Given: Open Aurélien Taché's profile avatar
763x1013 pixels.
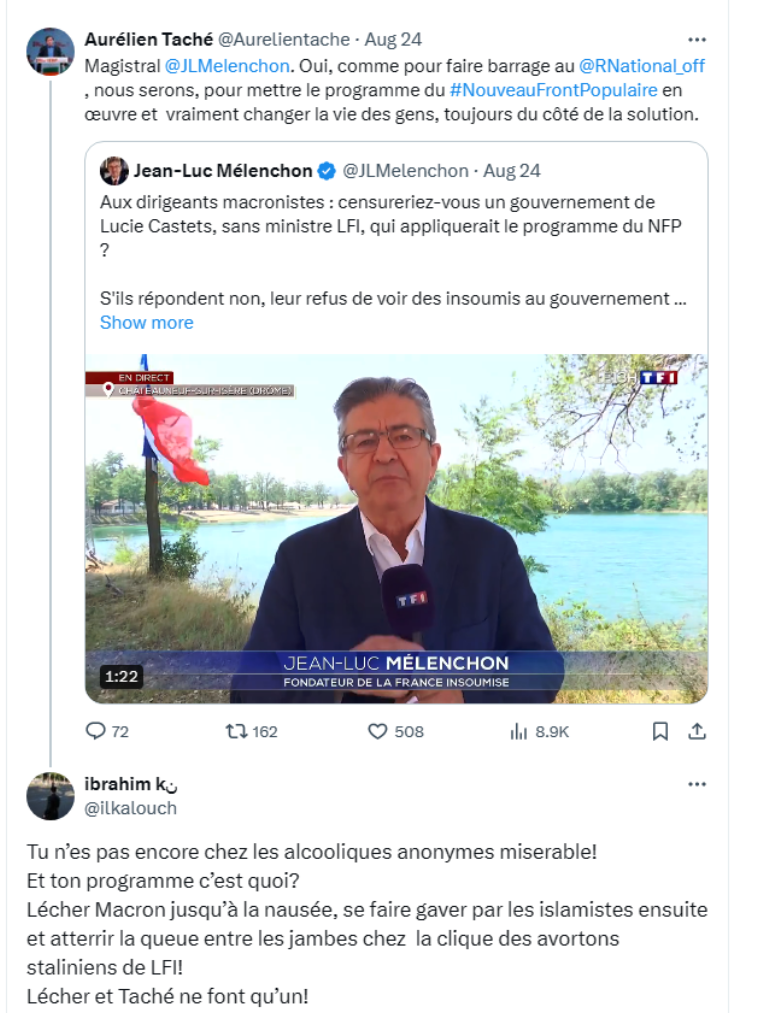Looking at the screenshot, I should (50, 52).
